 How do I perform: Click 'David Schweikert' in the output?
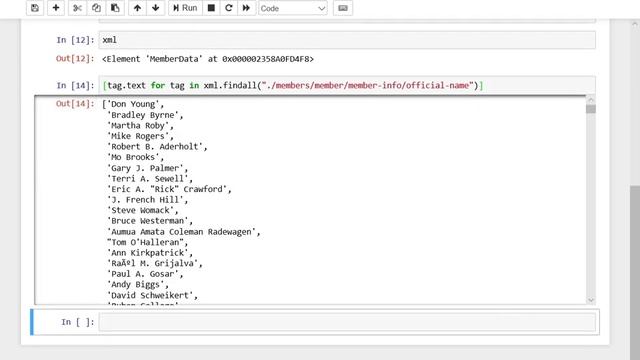pyautogui.click(x=150, y=296)
